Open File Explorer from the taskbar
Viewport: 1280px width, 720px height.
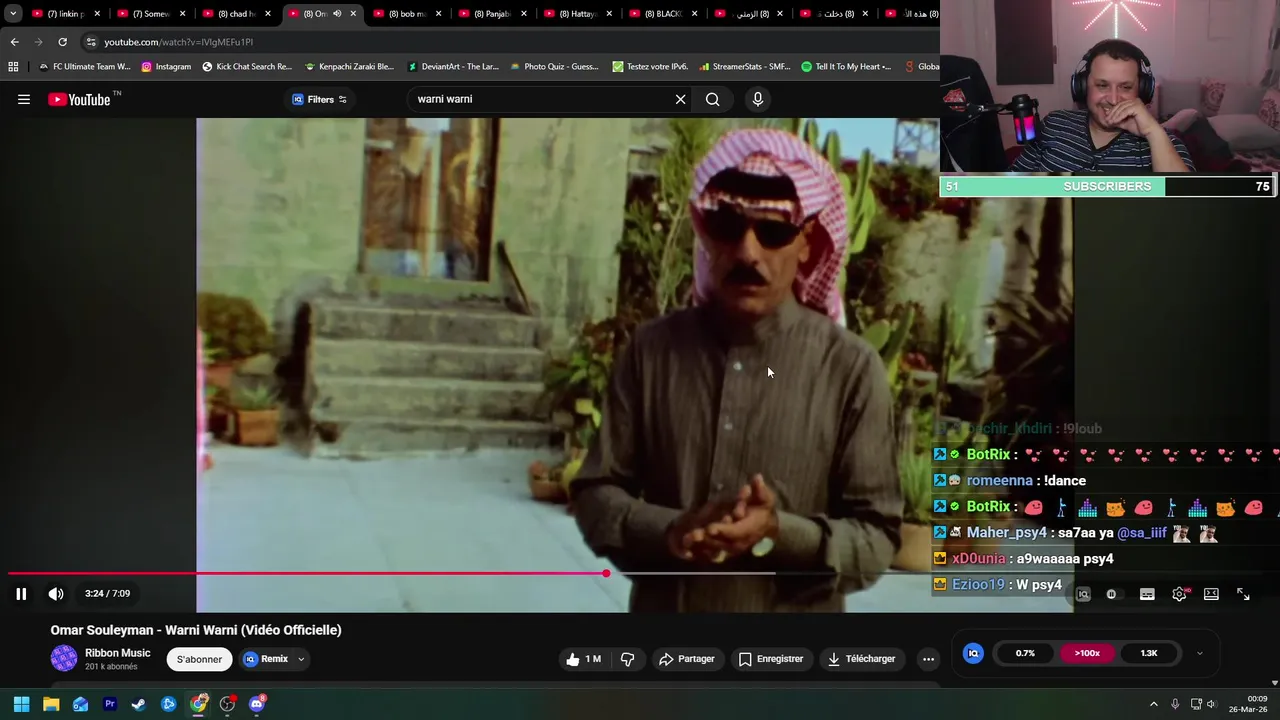coord(51,704)
